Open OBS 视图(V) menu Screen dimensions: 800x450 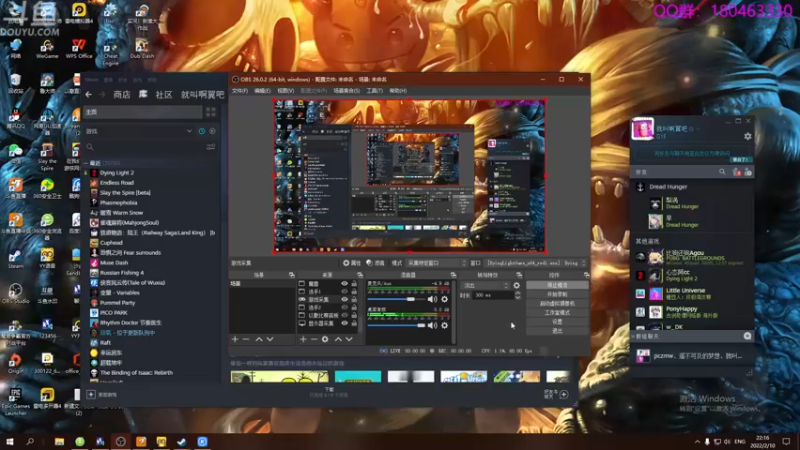[285, 91]
